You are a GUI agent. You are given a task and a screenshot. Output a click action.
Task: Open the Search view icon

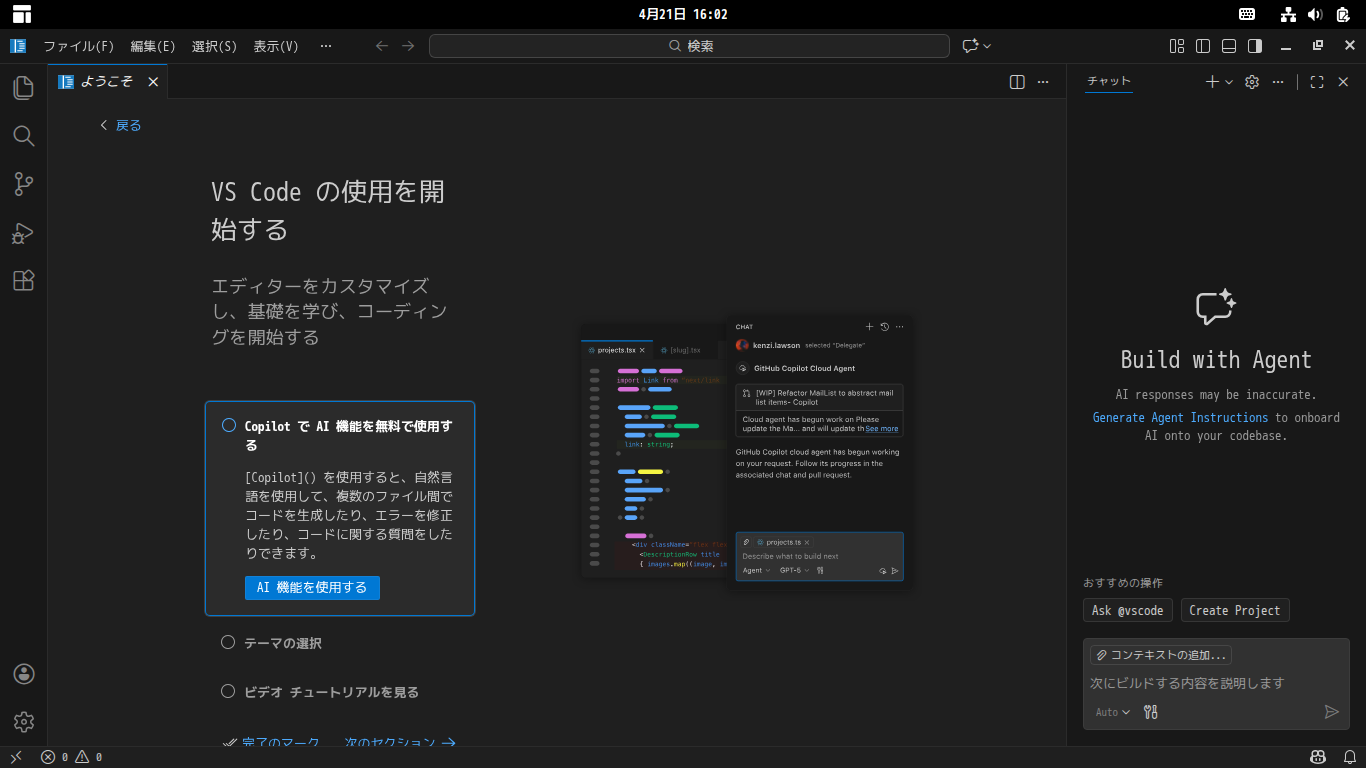(24, 136)
